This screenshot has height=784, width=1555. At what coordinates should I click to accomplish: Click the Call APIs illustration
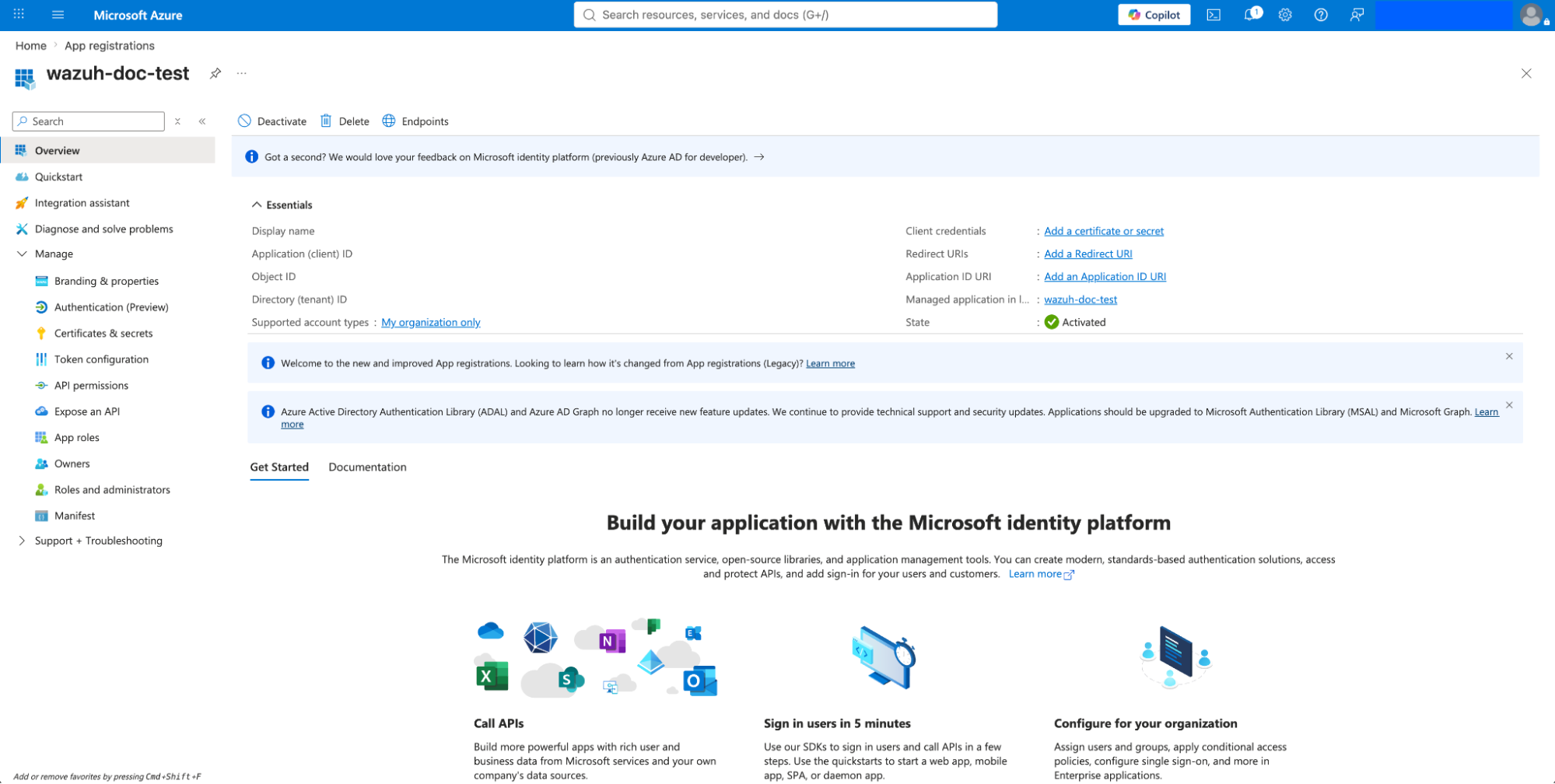point(596,658)
